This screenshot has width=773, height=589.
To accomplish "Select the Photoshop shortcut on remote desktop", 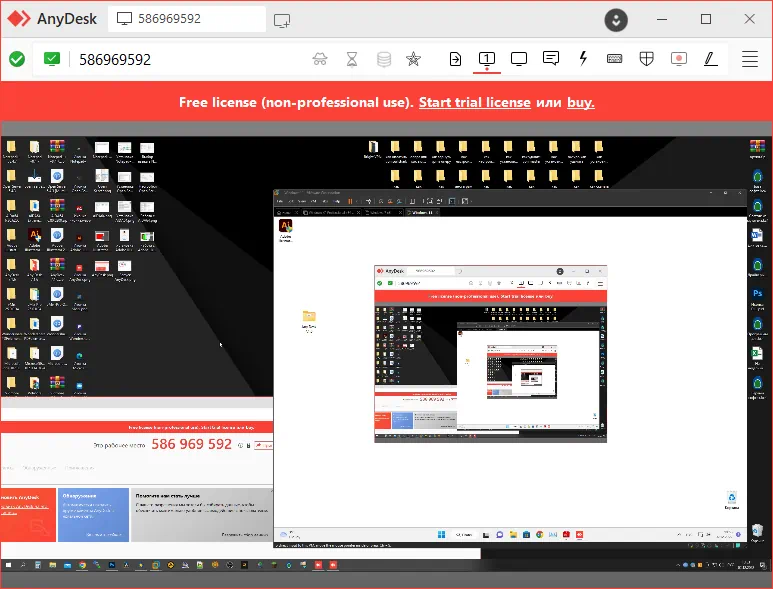I will point(757,297).
